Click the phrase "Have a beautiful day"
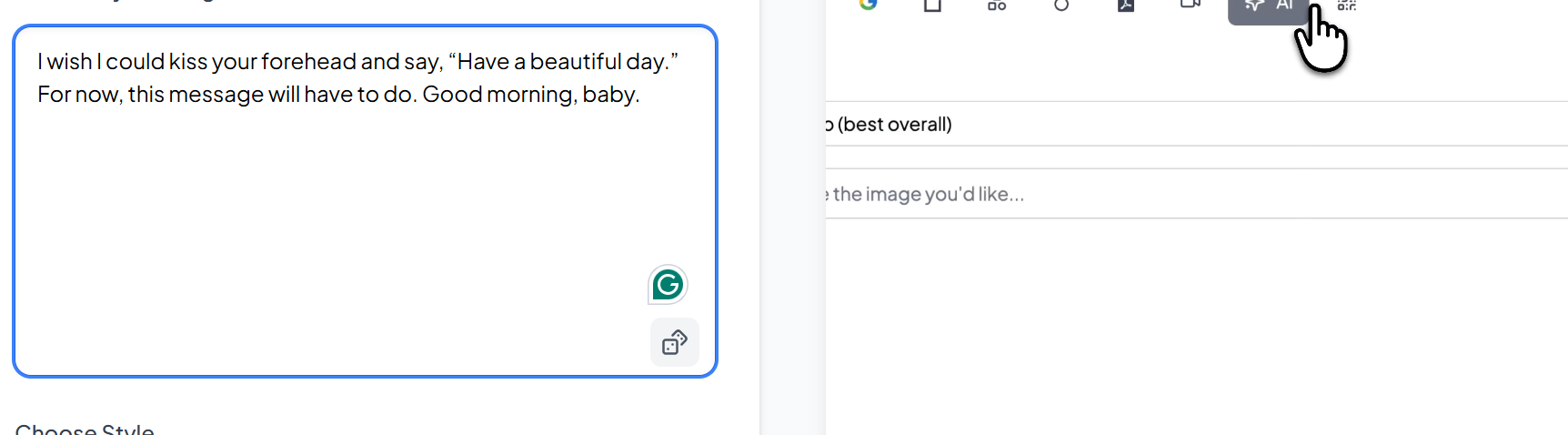Screen dimensions: 1568x435 point(561,62)
